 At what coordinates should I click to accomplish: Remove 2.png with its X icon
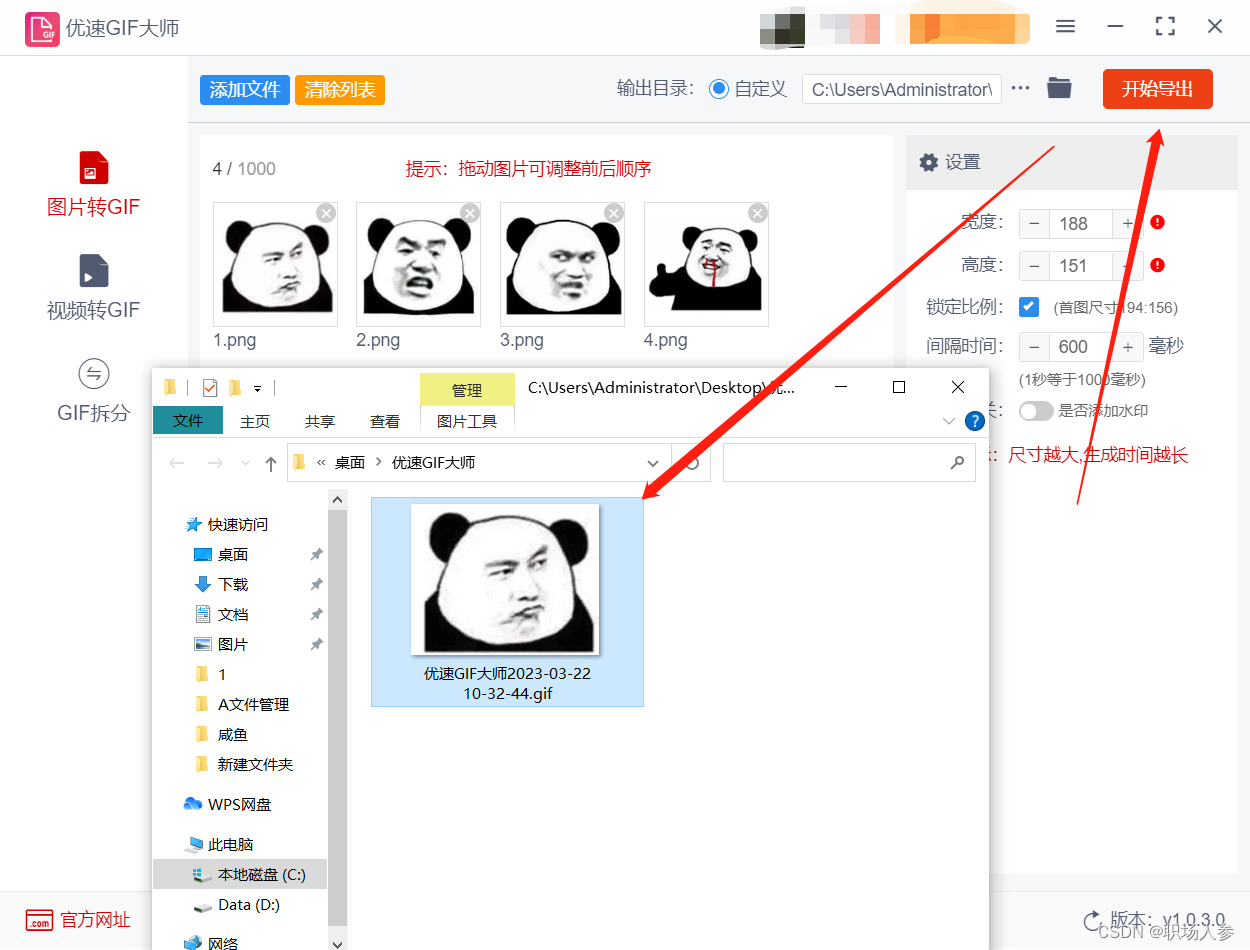pyautogui.click(x=470, y=213)
